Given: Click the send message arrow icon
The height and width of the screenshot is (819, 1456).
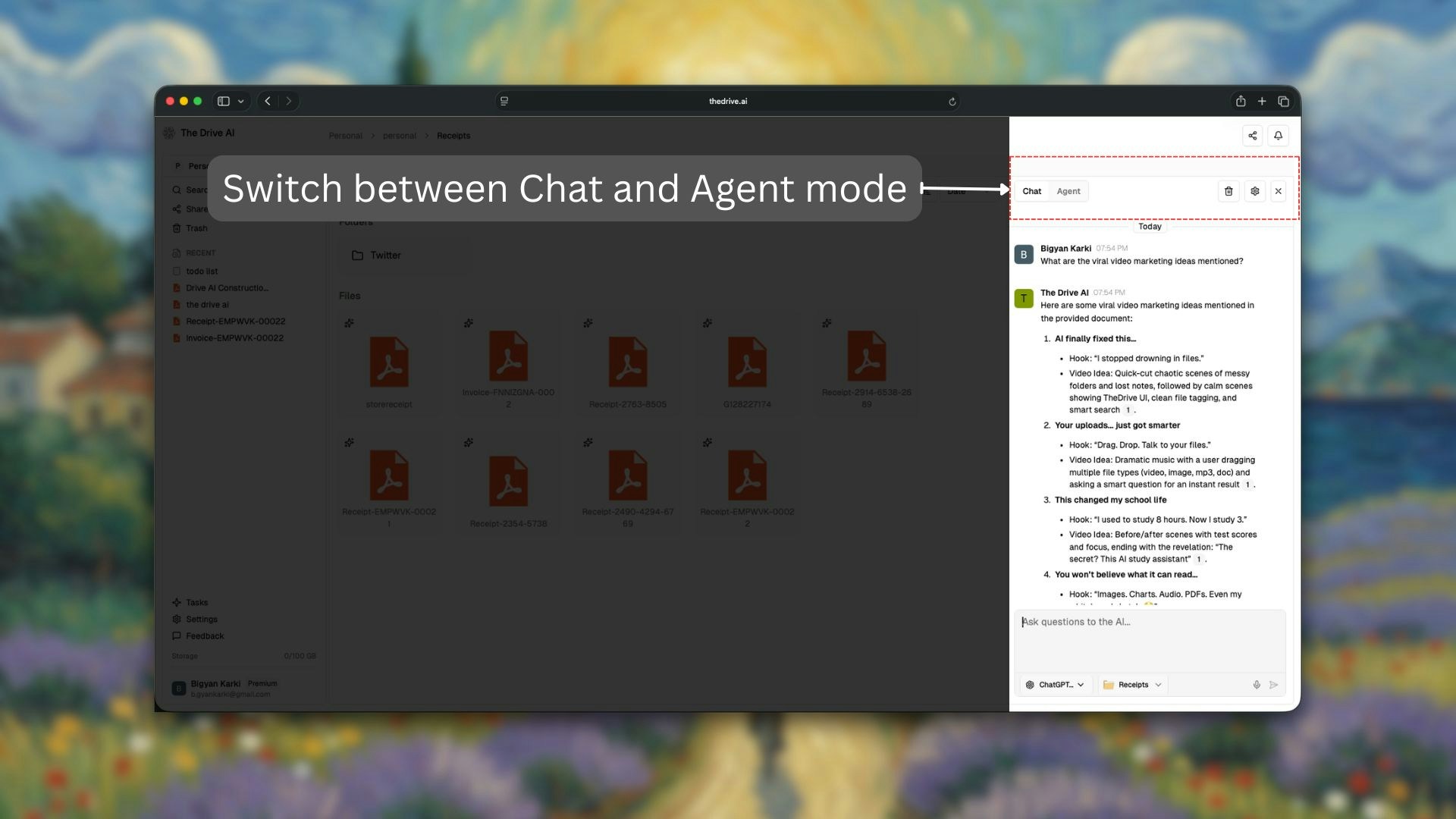Looking at the screenshot, I should tap(1275, 685).
